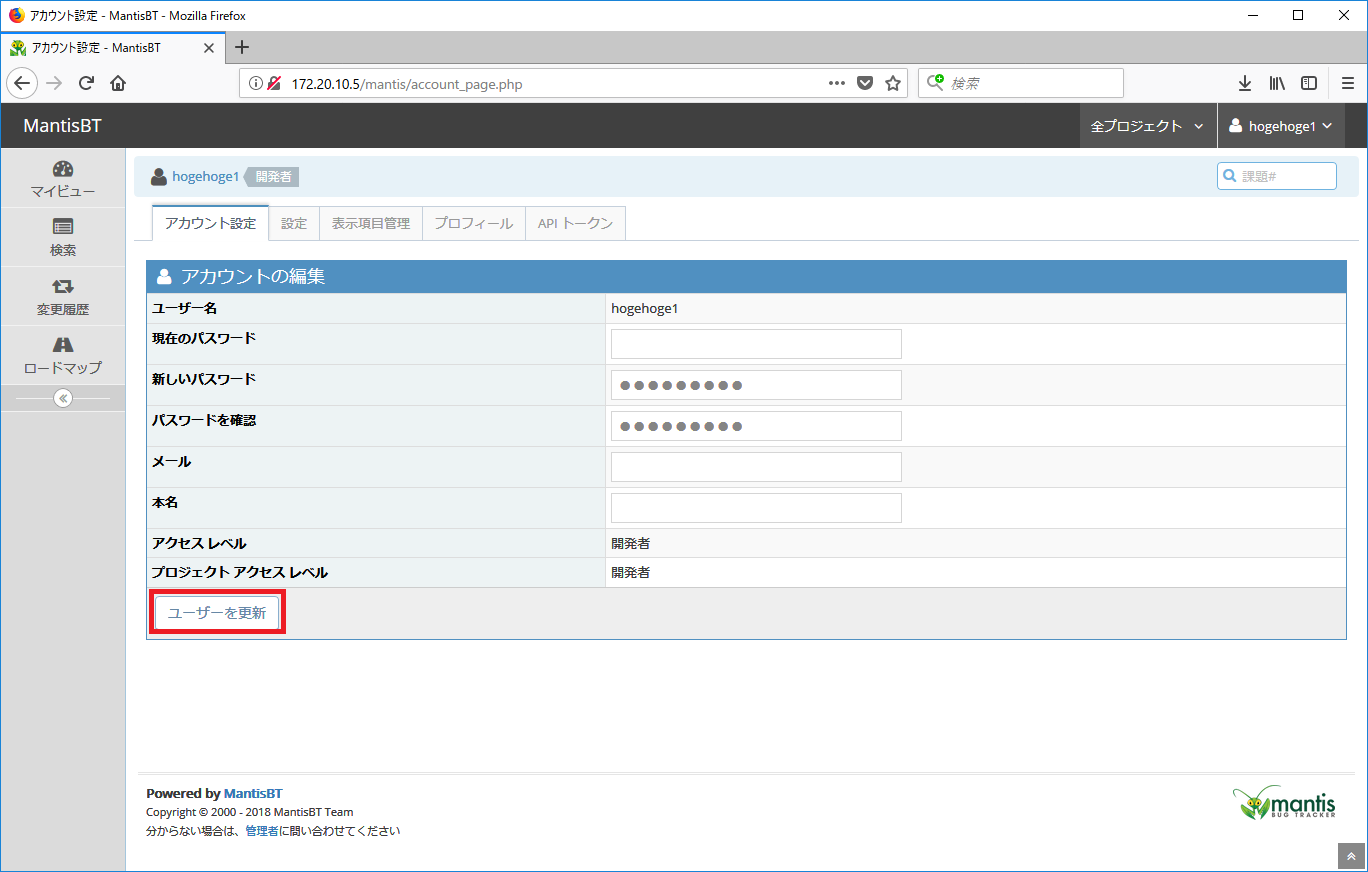Click the scroll-to-top arrow at bottom right
Viewport: 1368px width, 872px height.
[1350, 856]
